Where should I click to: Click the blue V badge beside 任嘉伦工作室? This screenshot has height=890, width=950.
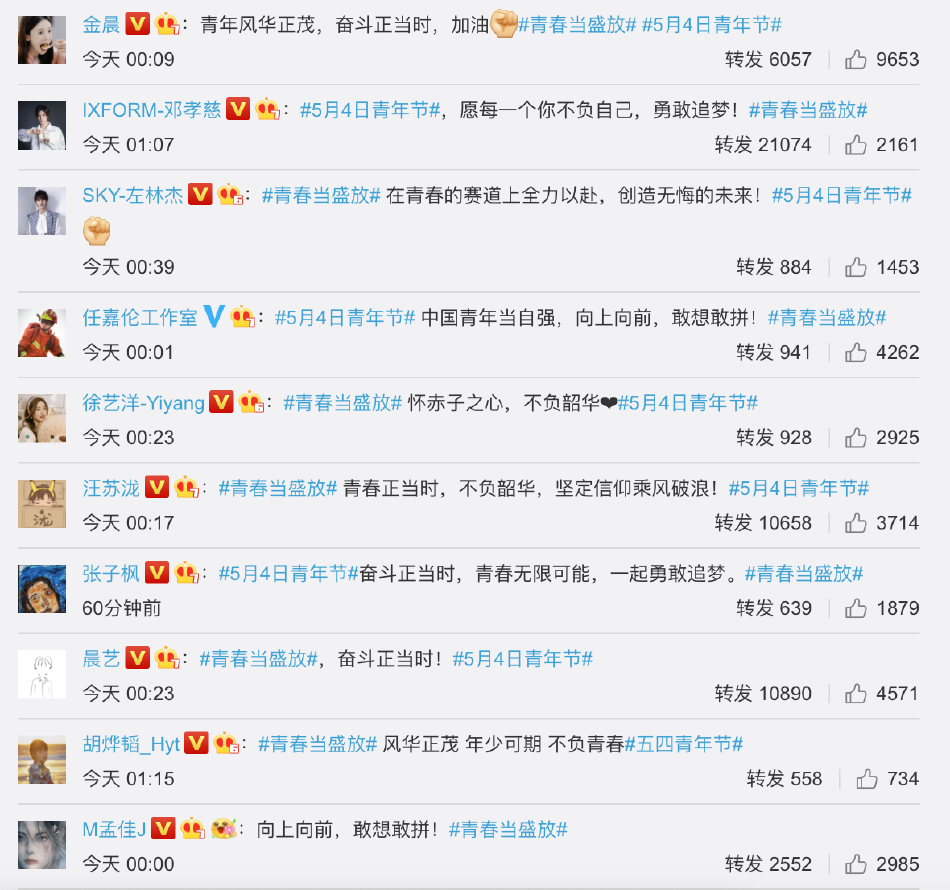214,316
